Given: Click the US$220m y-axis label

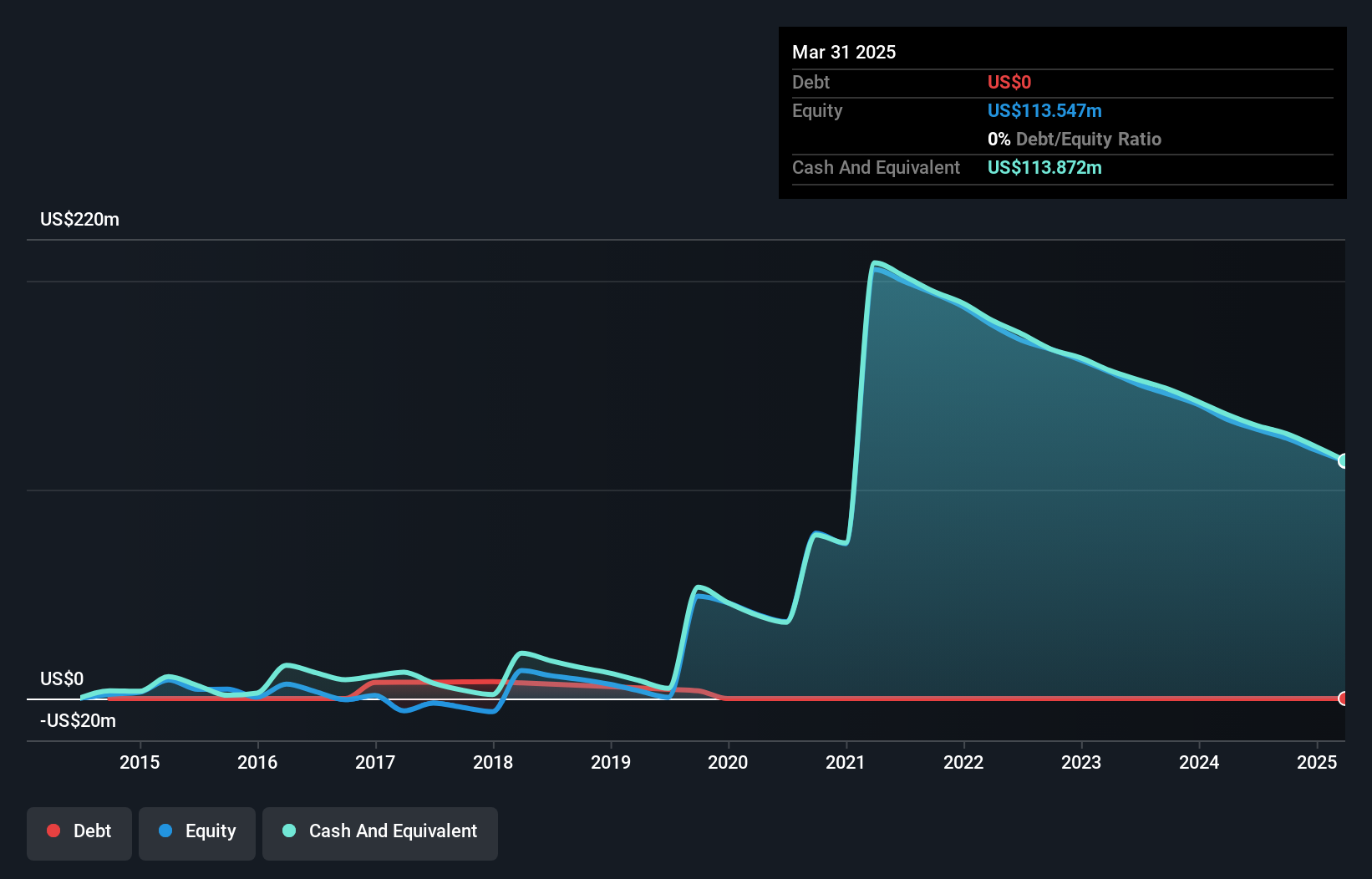Looking at the screenshot, I should click(79, 220).
